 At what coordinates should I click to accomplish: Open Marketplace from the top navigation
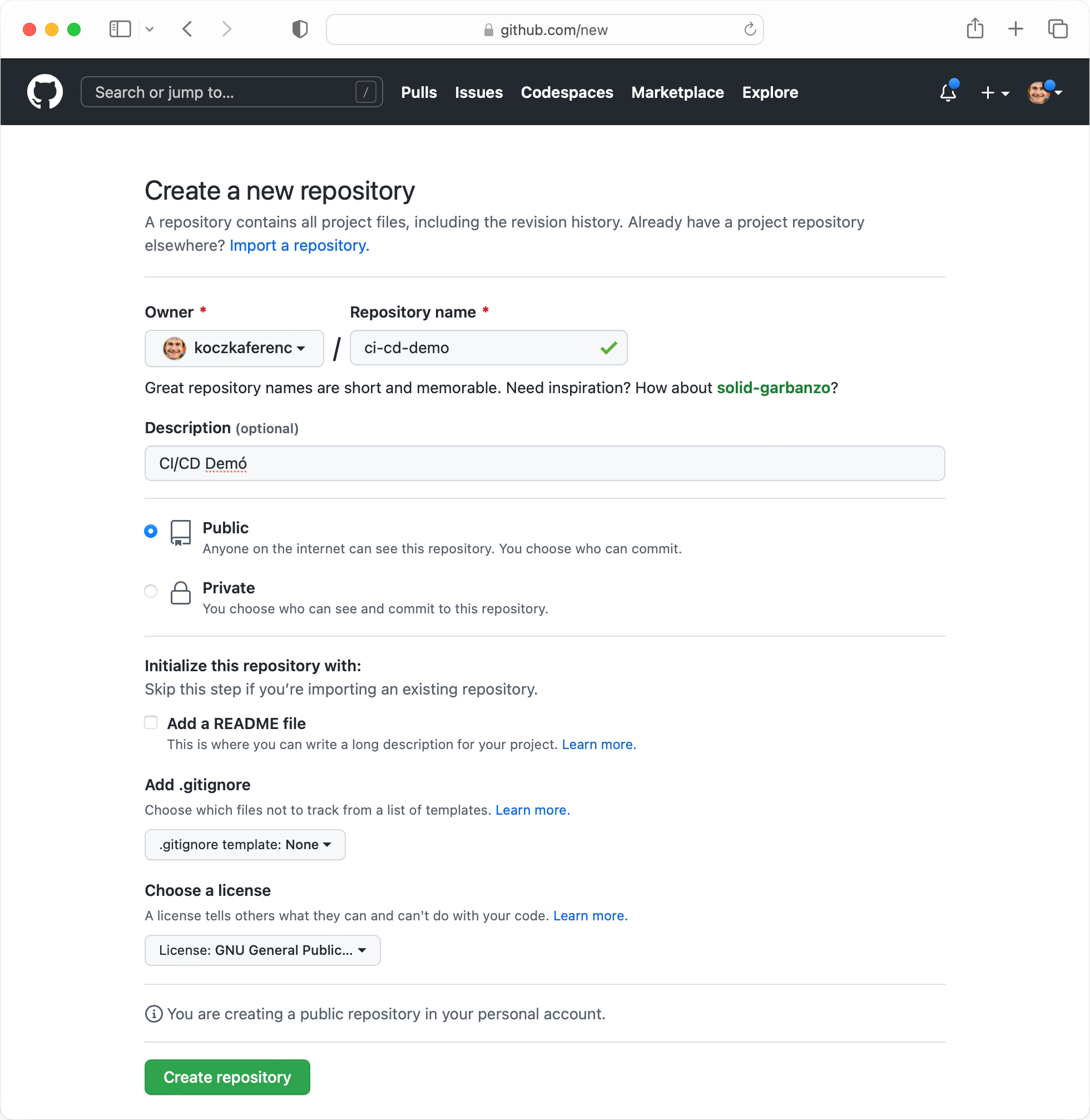coord(678,92)
